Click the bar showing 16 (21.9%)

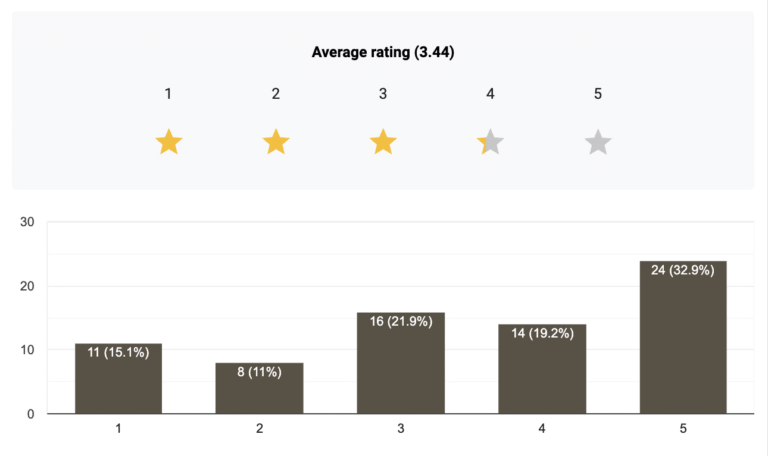(x=401, y=364)
